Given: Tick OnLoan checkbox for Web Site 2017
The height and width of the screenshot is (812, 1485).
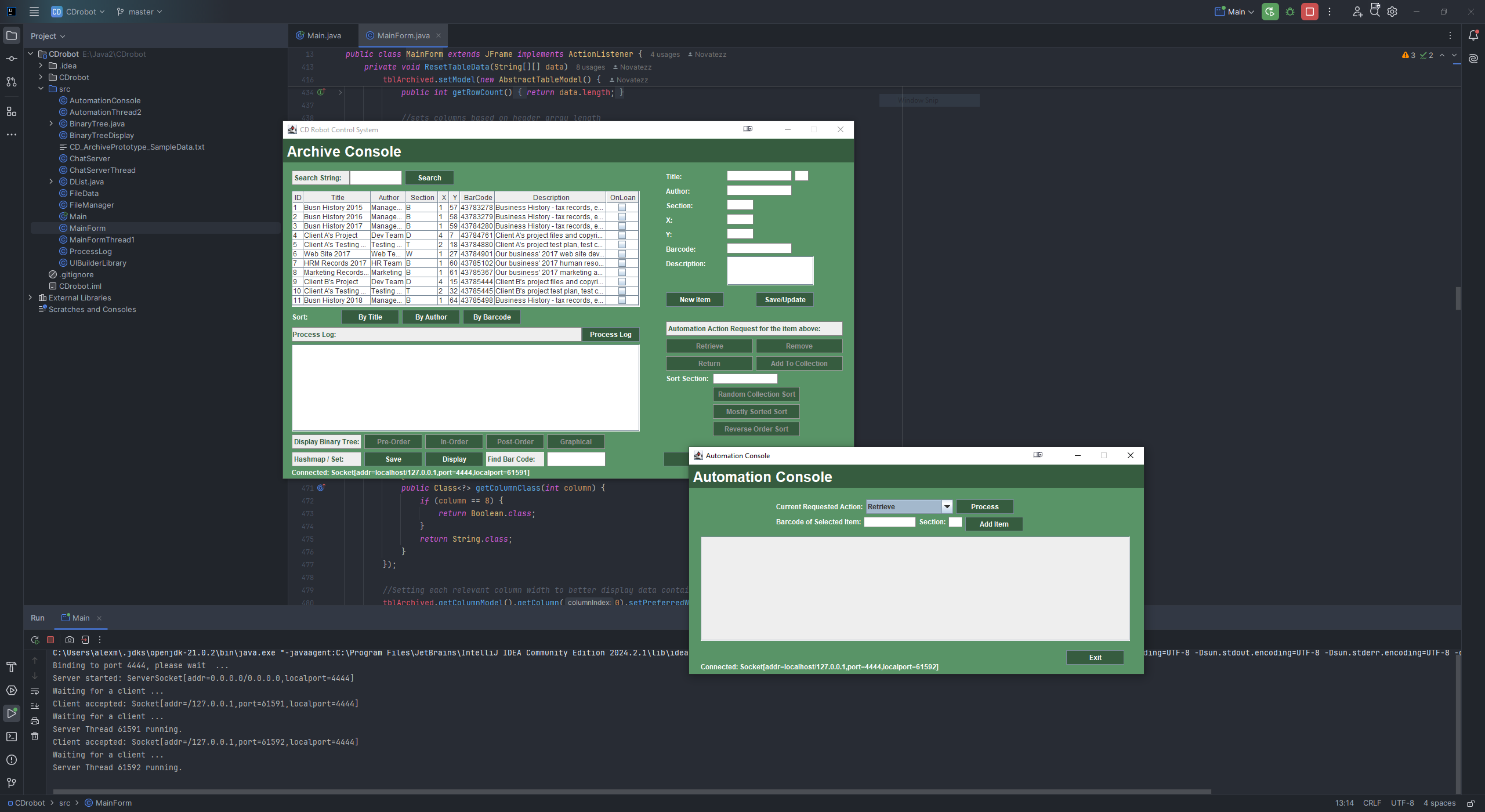Looking at the screenshot, I should tap(622, 254).
